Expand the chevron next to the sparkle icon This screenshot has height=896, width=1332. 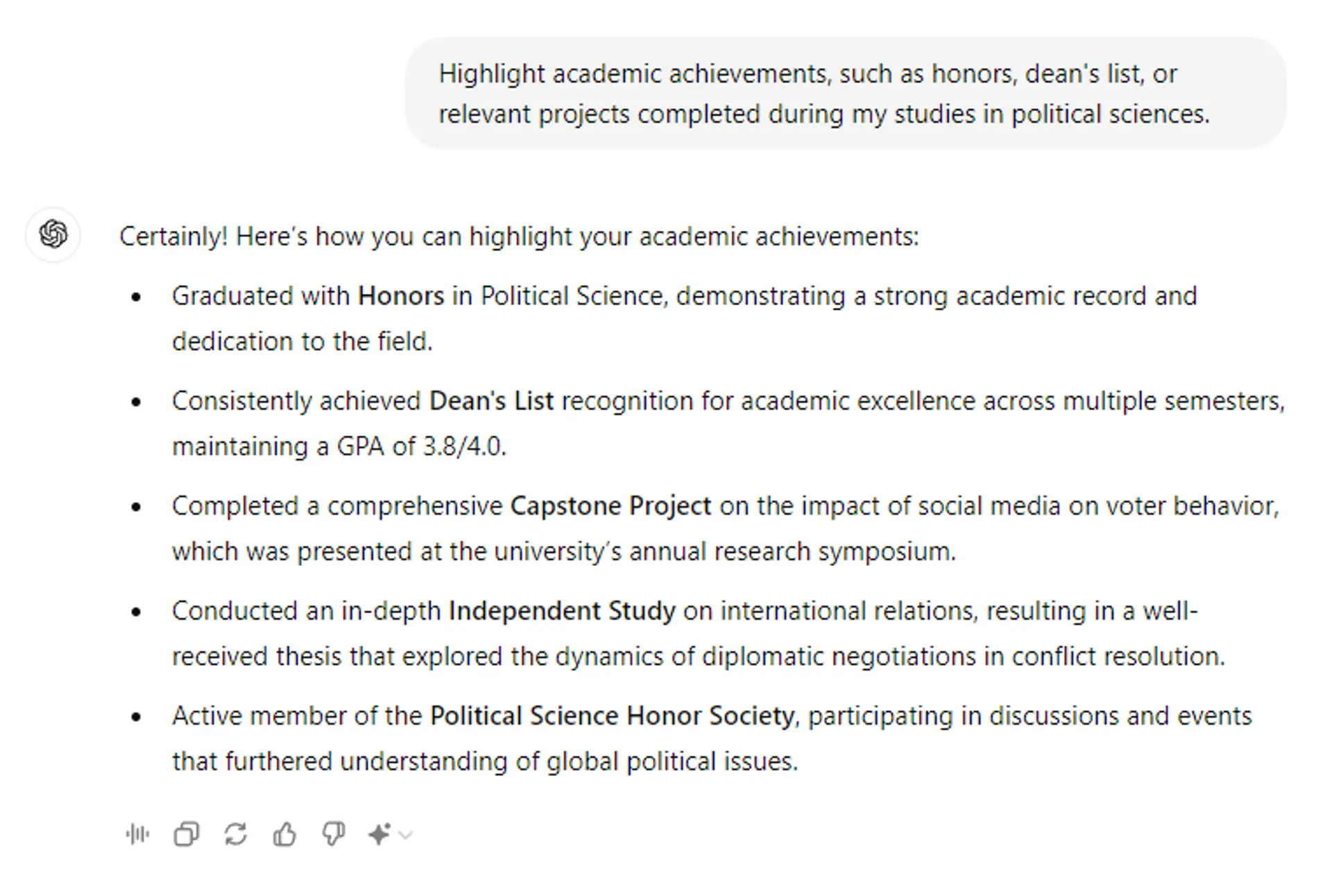pos(406,835)
